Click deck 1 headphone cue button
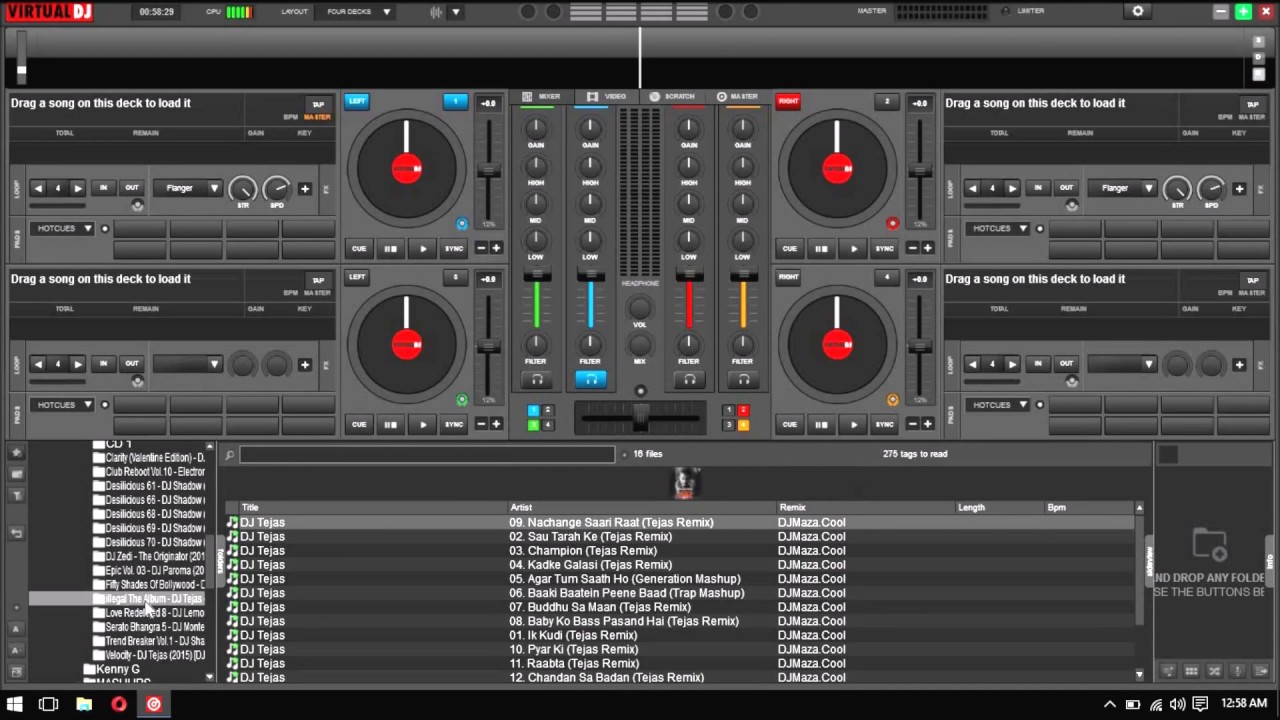This screenshot has height=720, width=1280. click(x=537, y=379)
